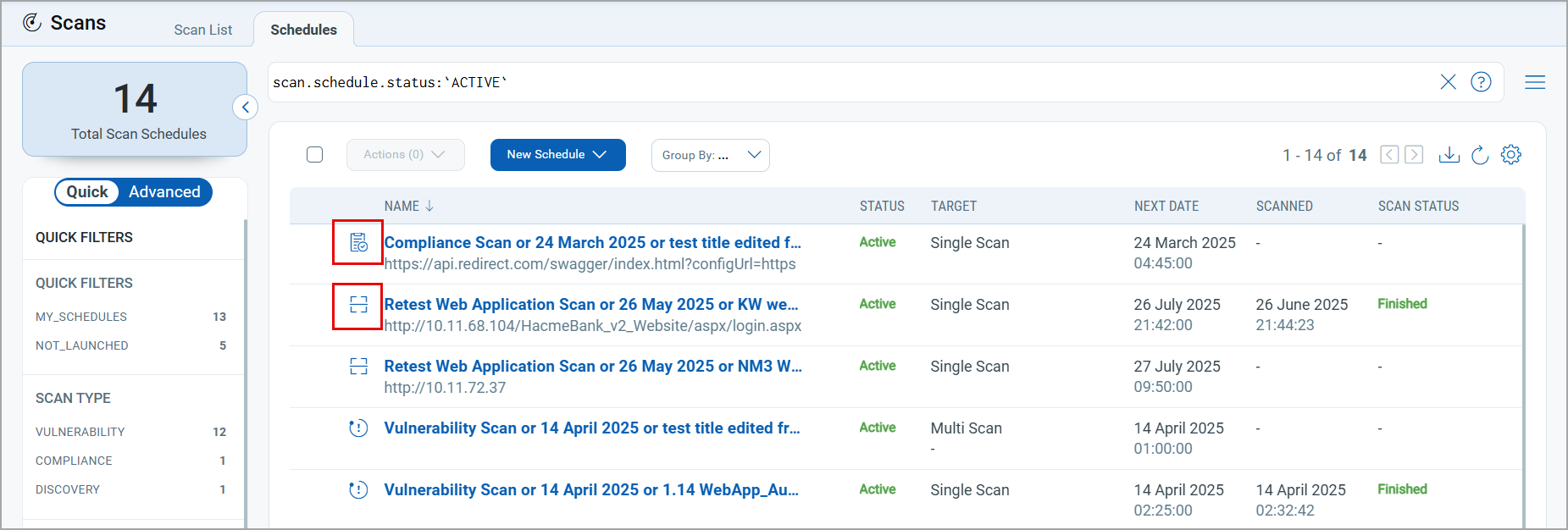Viewport: 1568px width, 530px height.
Task: Click the Total Scan Schedules card
Action: [x=135, y=109]
